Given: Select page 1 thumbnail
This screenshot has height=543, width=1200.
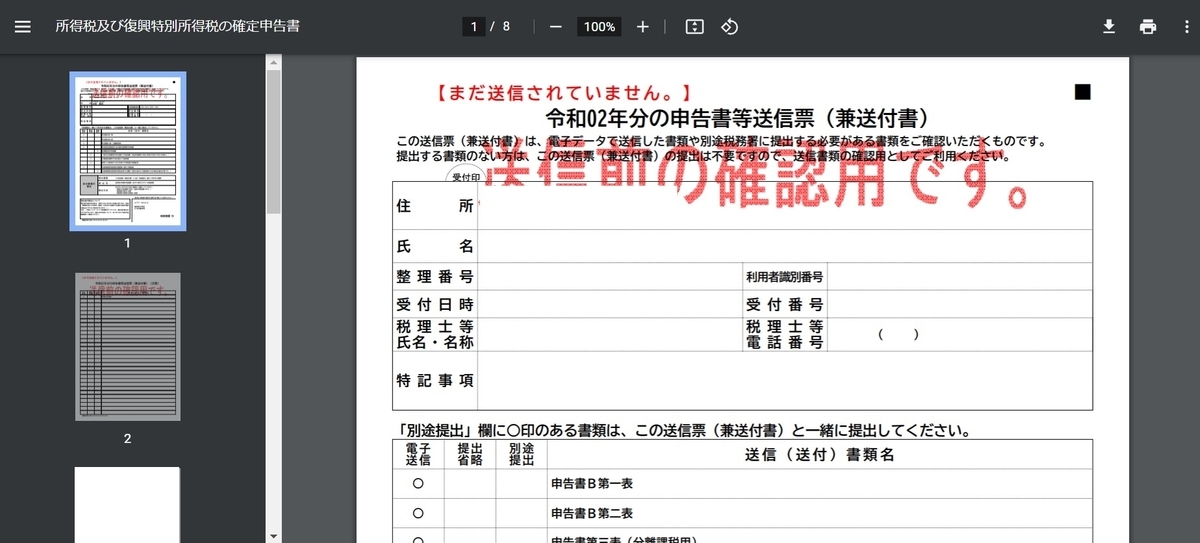Looking at the screenshot, I should point(127,151).
